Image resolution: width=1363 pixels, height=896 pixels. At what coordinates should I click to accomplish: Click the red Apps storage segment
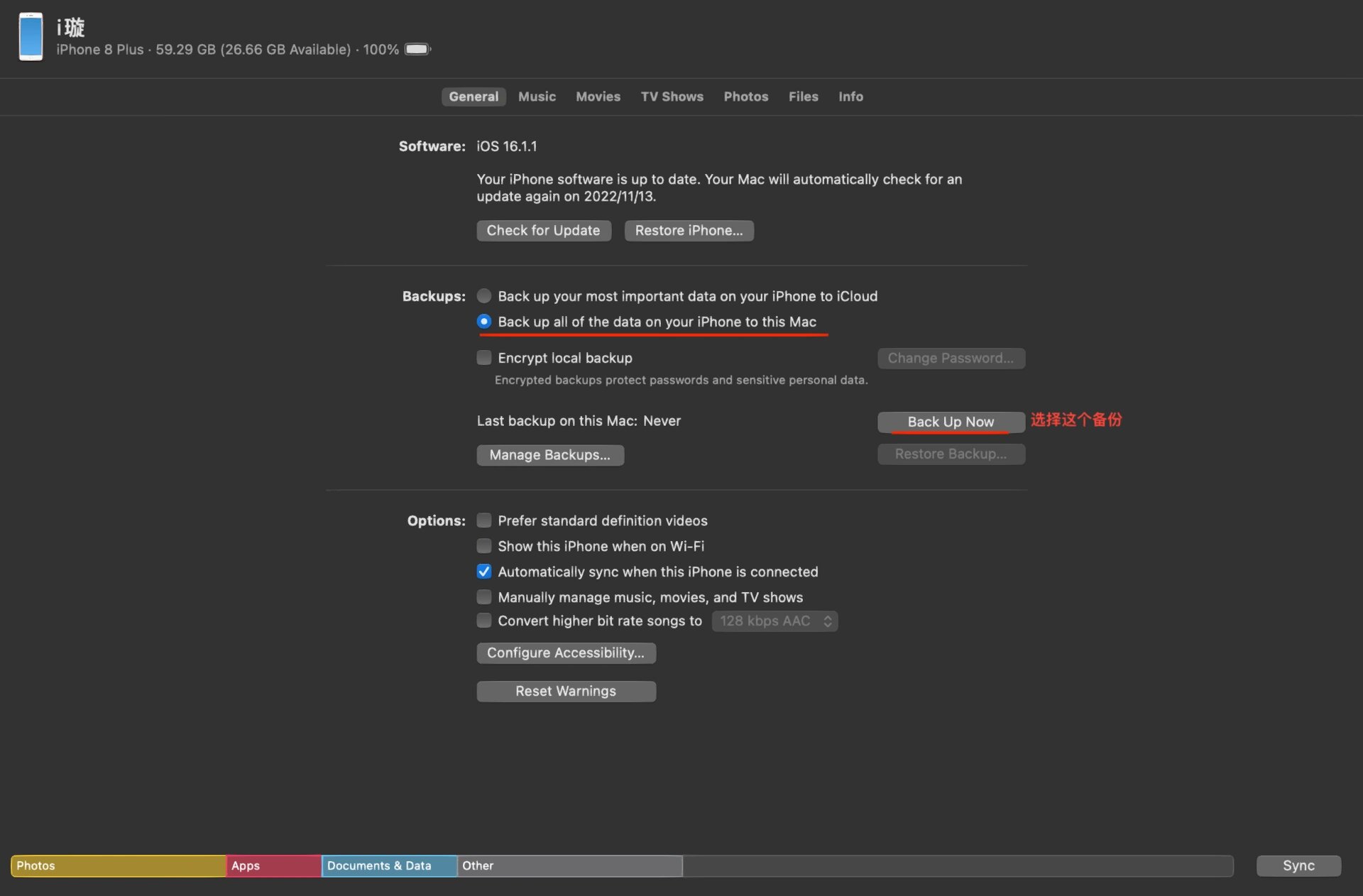[274, 866]
